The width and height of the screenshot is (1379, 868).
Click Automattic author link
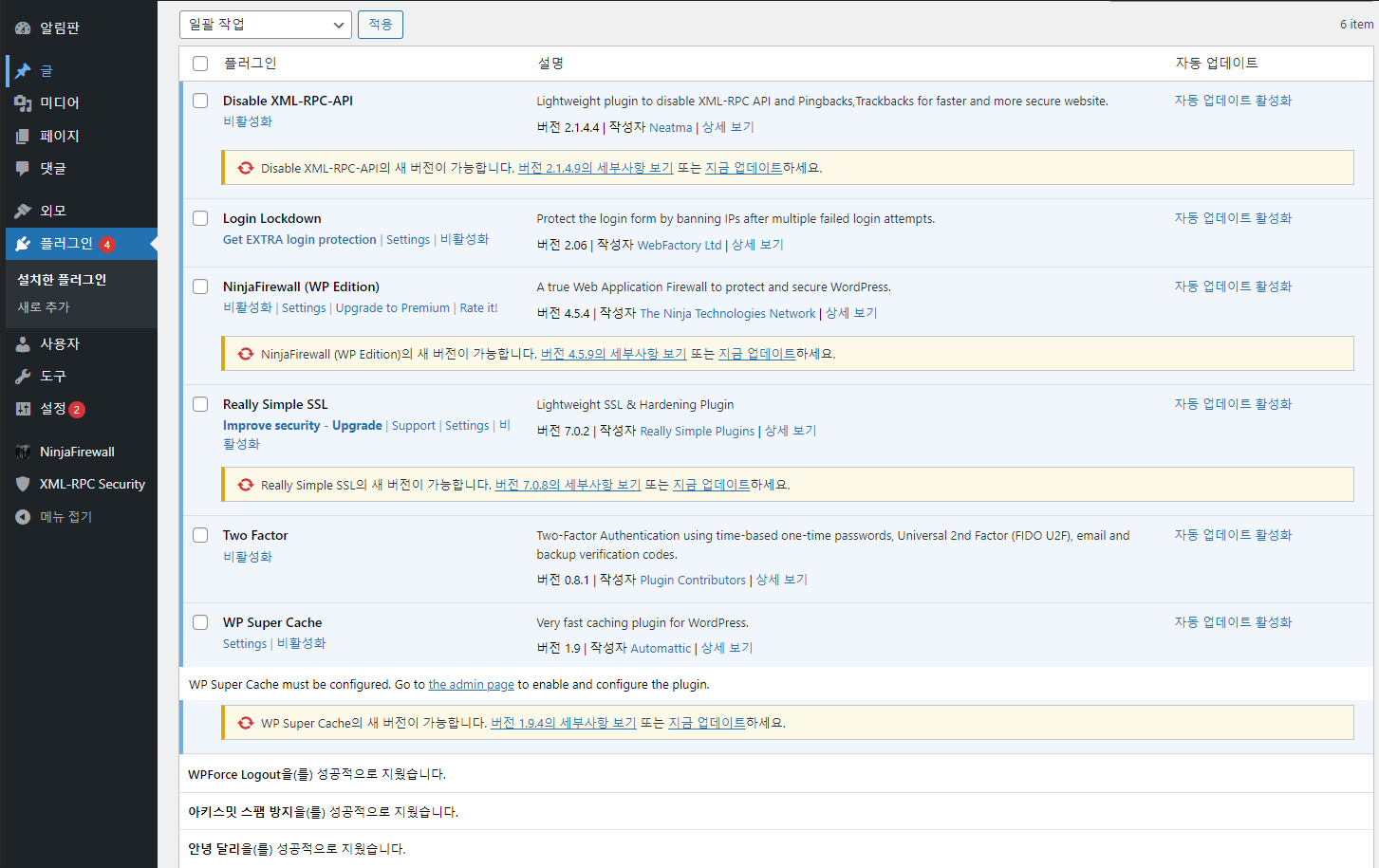point(662,649)
